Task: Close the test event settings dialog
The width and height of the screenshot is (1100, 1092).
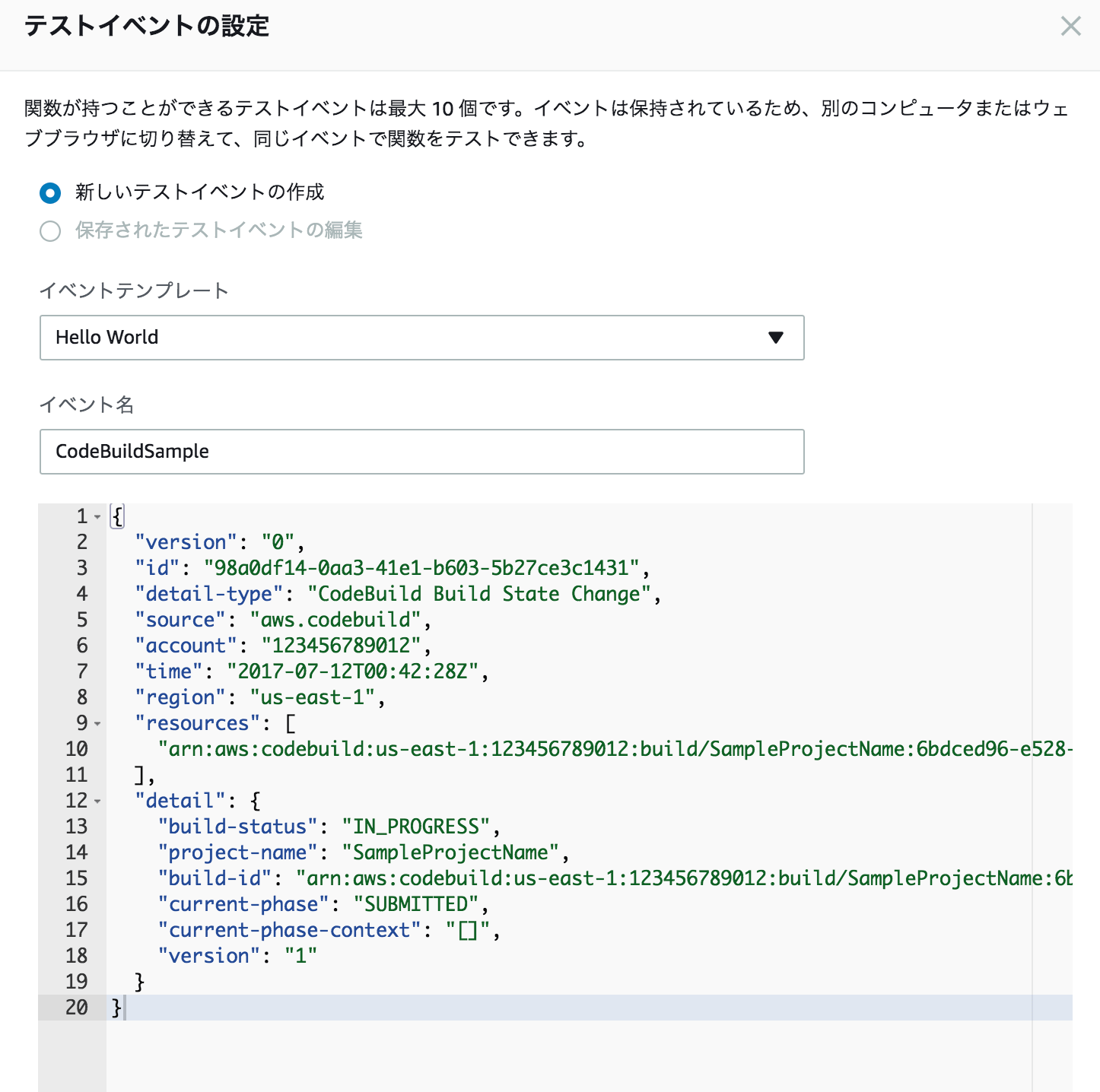Action: tap(1070, 27)
